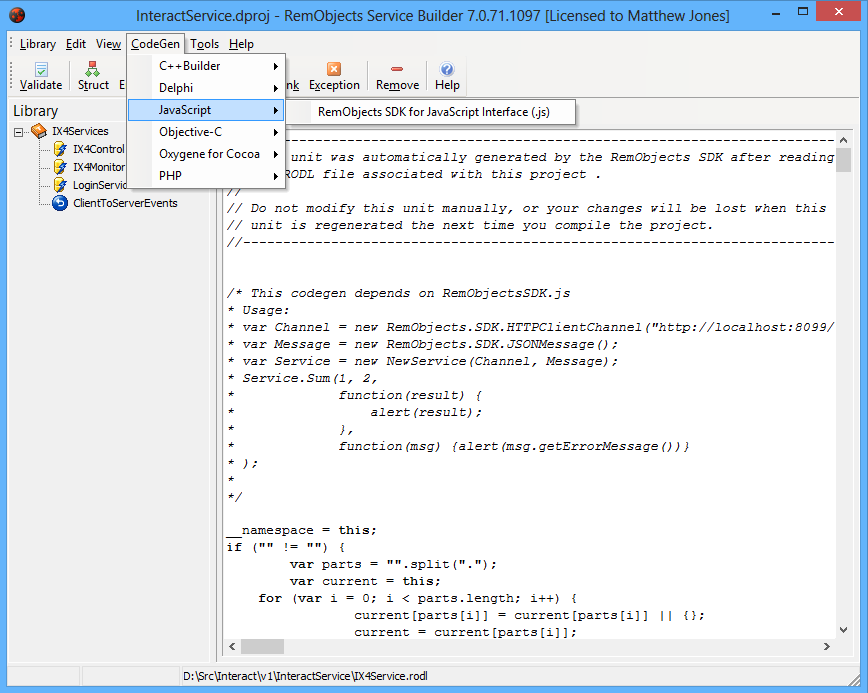Click vertical scrollbar thumb

point(843,160)
